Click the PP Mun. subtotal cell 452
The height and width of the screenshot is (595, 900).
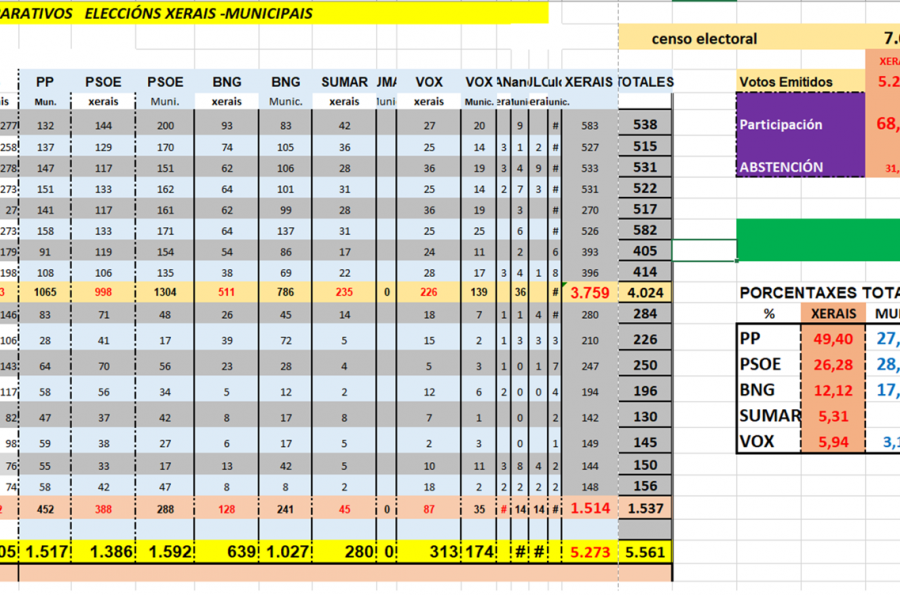tap(45, 509)
